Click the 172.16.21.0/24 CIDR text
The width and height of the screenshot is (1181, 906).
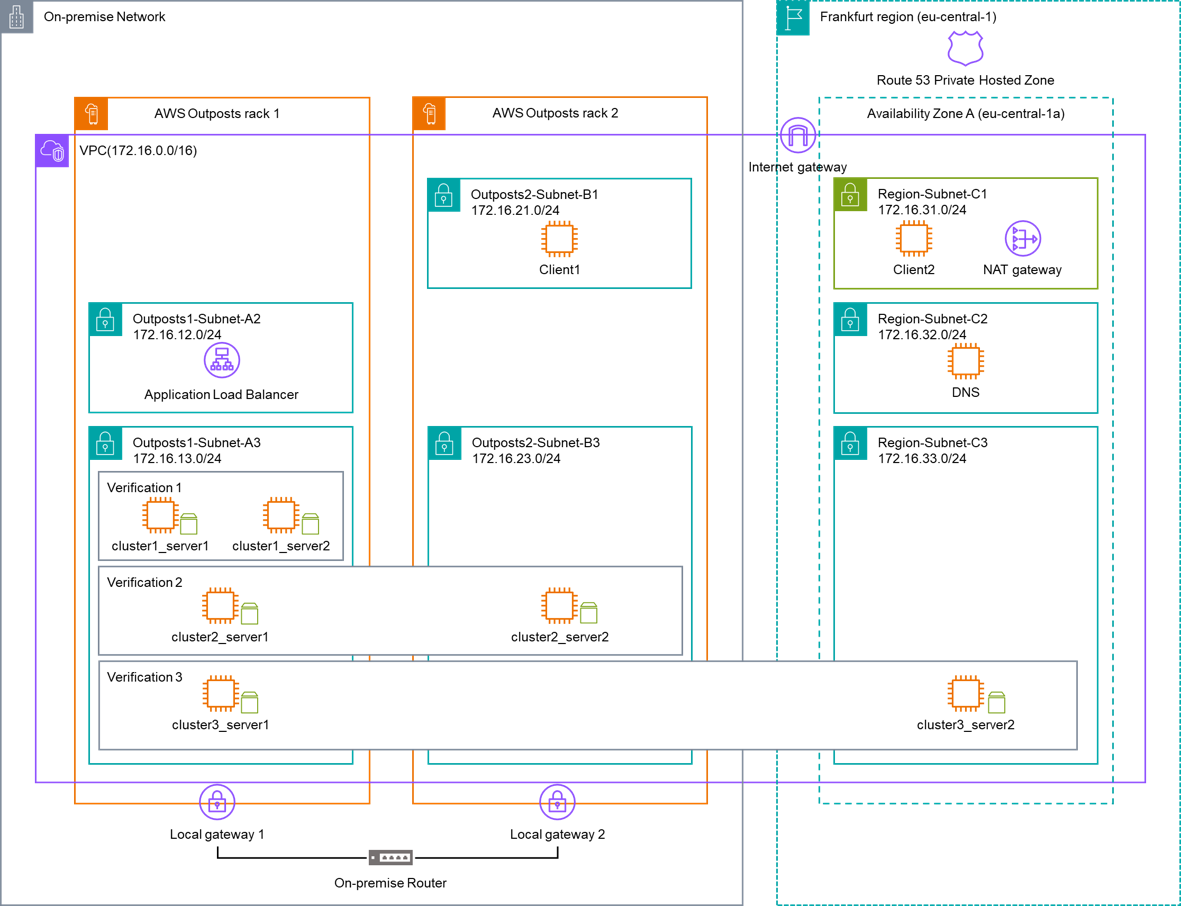515,210
